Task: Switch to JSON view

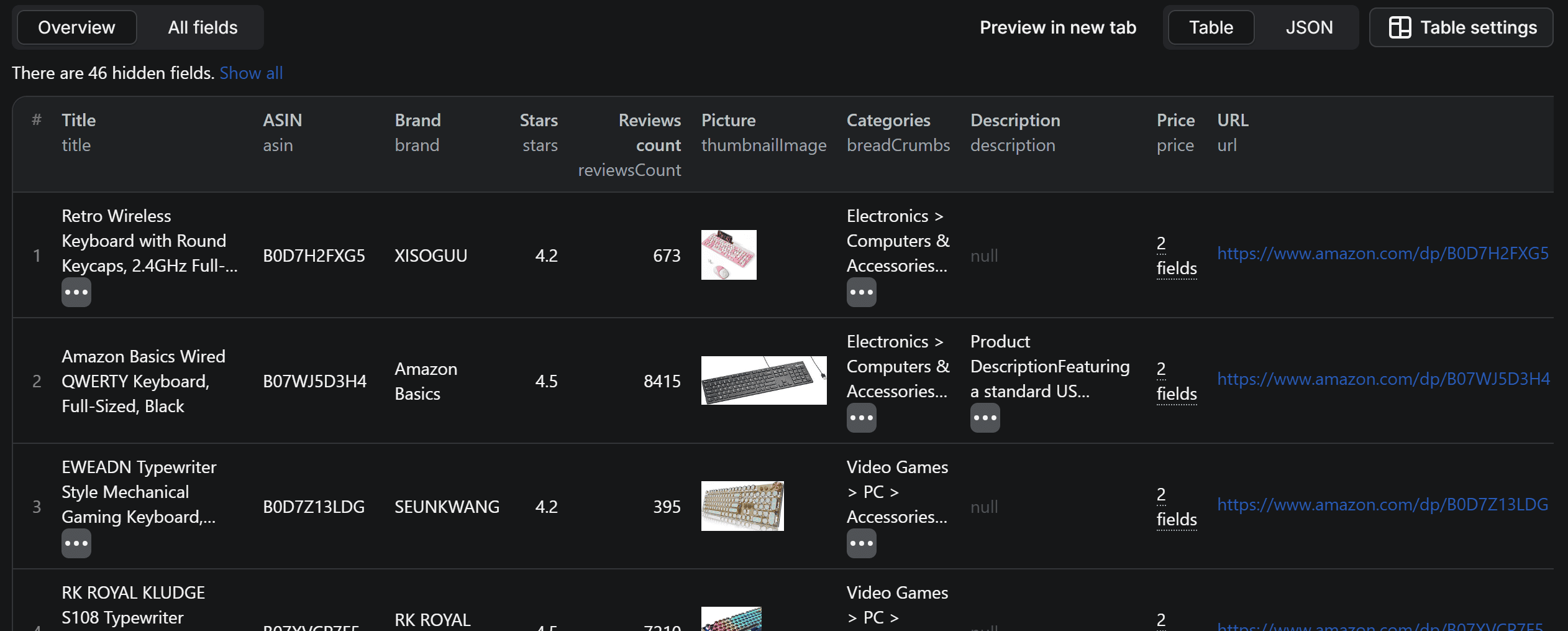Action: (x=1308, y=27)
